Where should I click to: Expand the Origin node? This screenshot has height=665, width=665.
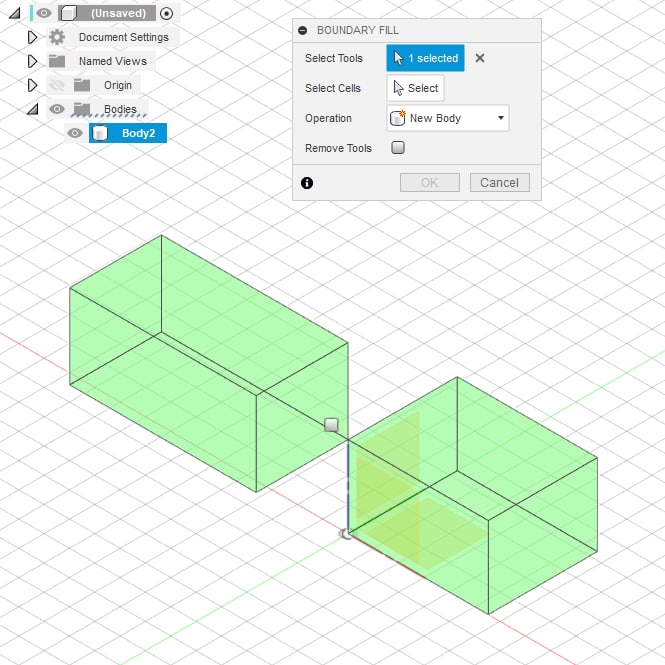click(32, 85)
